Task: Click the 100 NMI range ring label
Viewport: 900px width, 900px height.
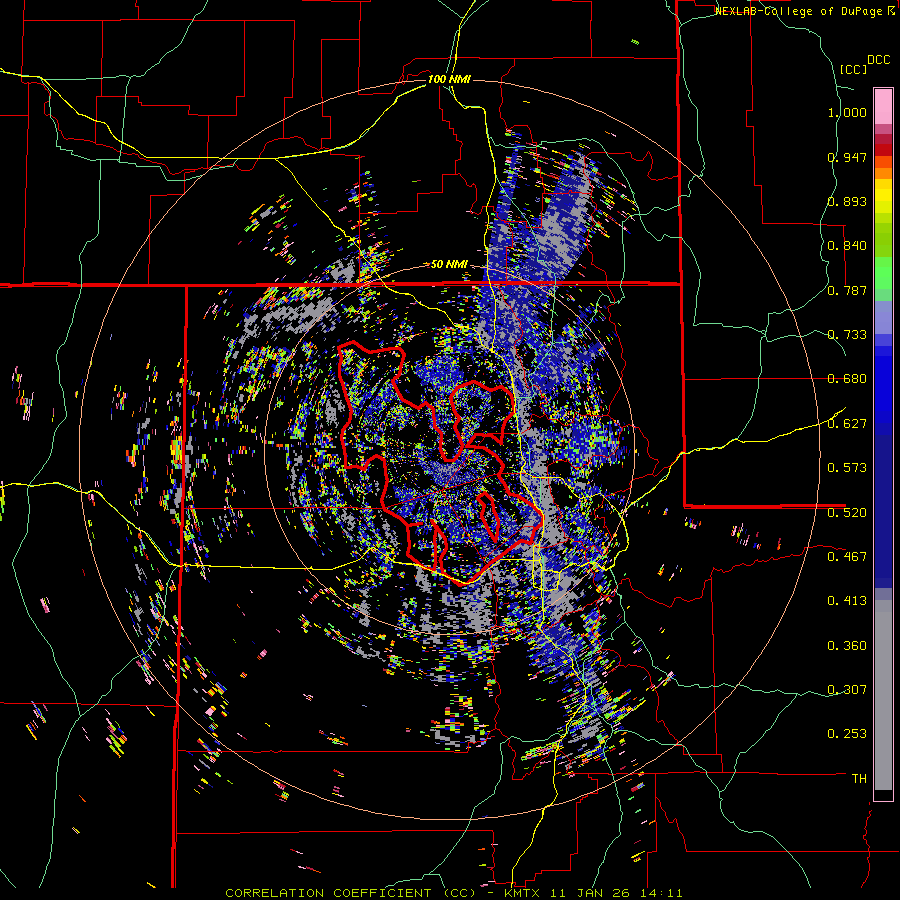Action: (x=449, y=79)
